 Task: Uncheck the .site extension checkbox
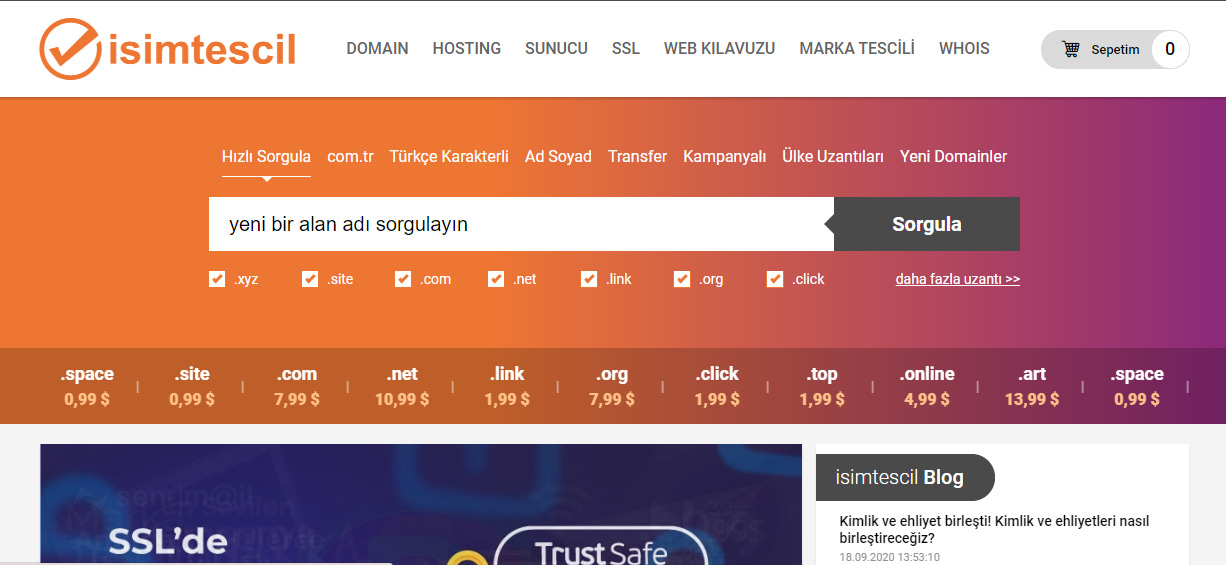[310, 279]
